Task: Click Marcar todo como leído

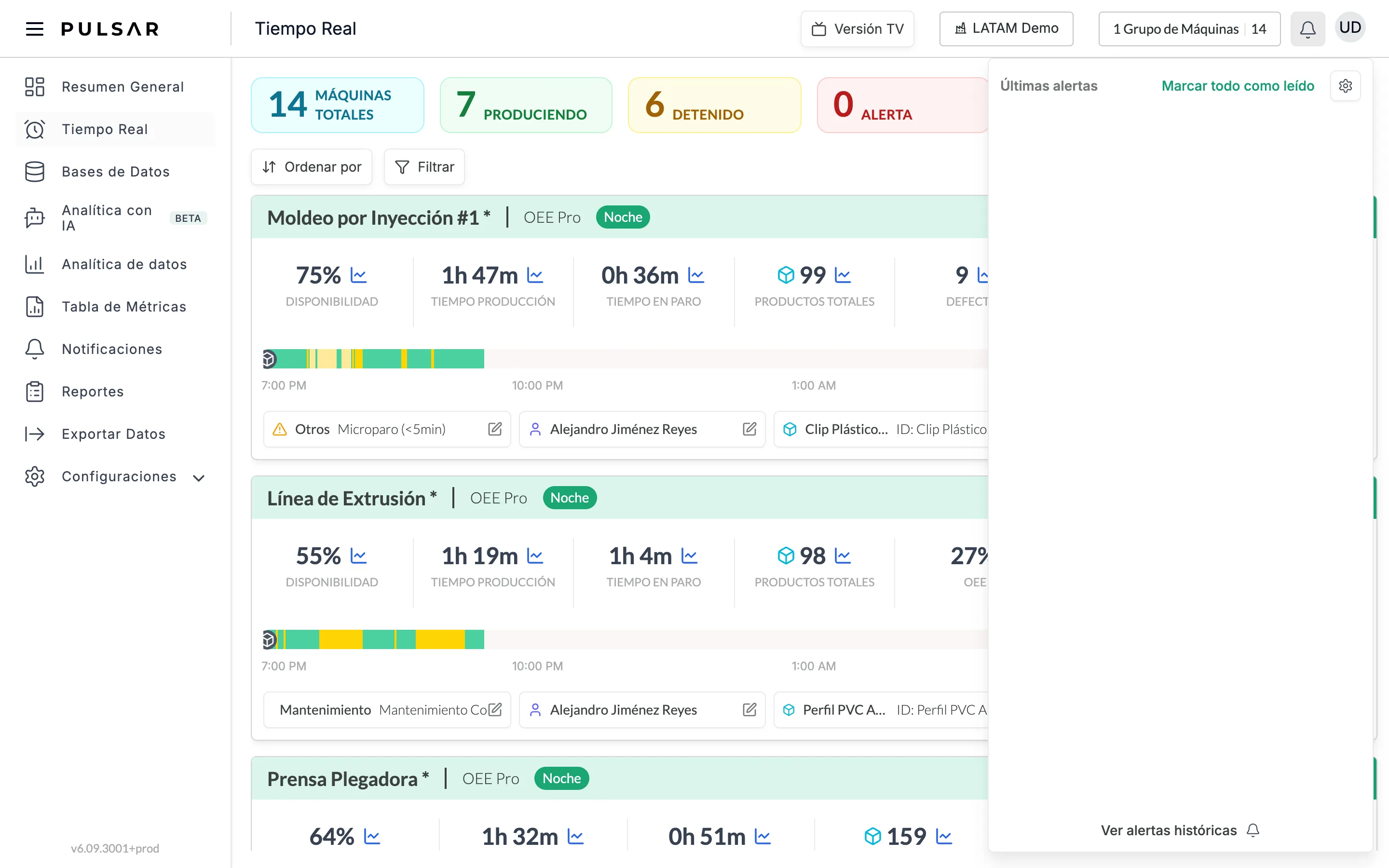Action: click(1238, 86)
